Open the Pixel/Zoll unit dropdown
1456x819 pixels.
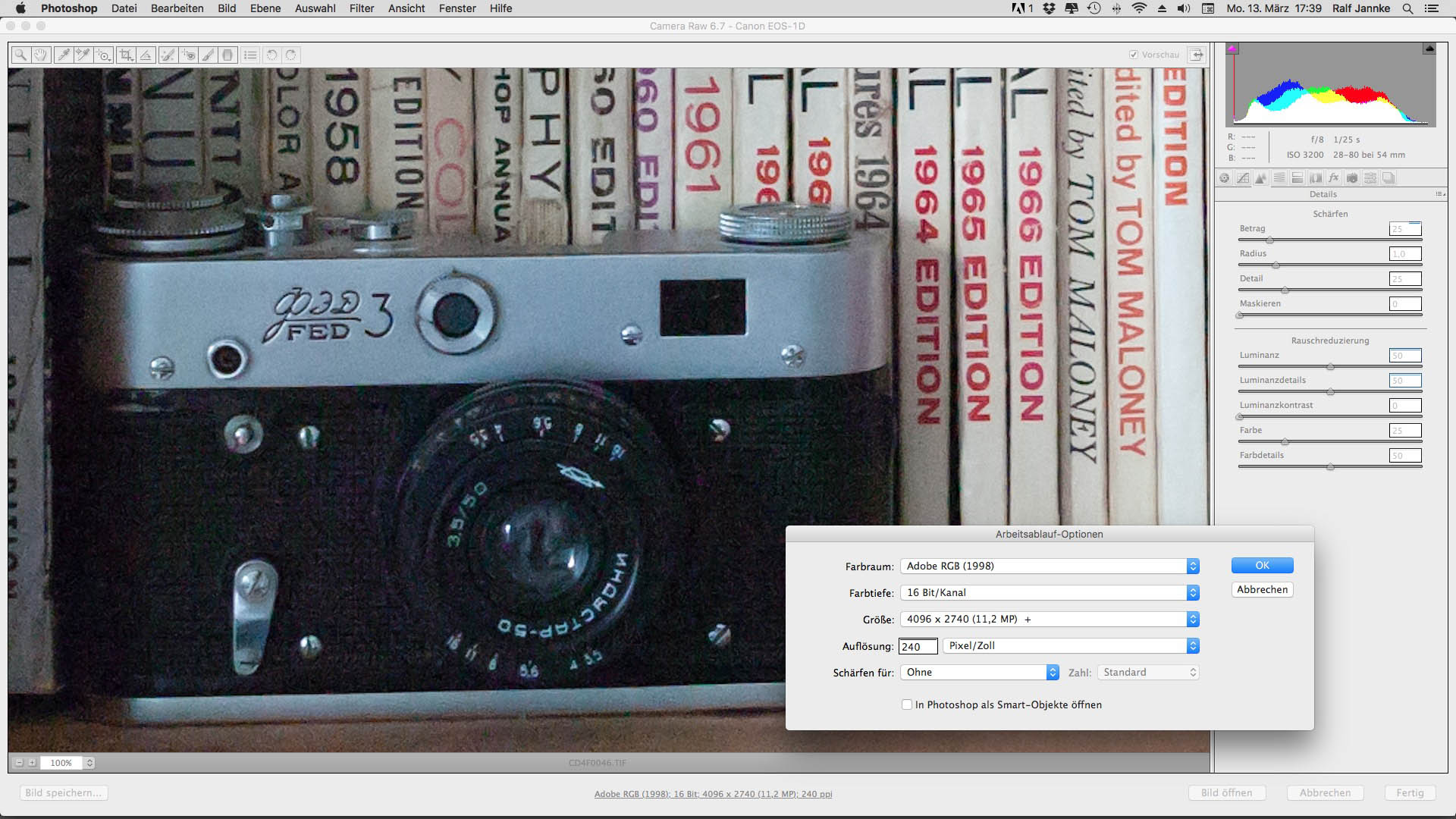tap(1071, 646)
